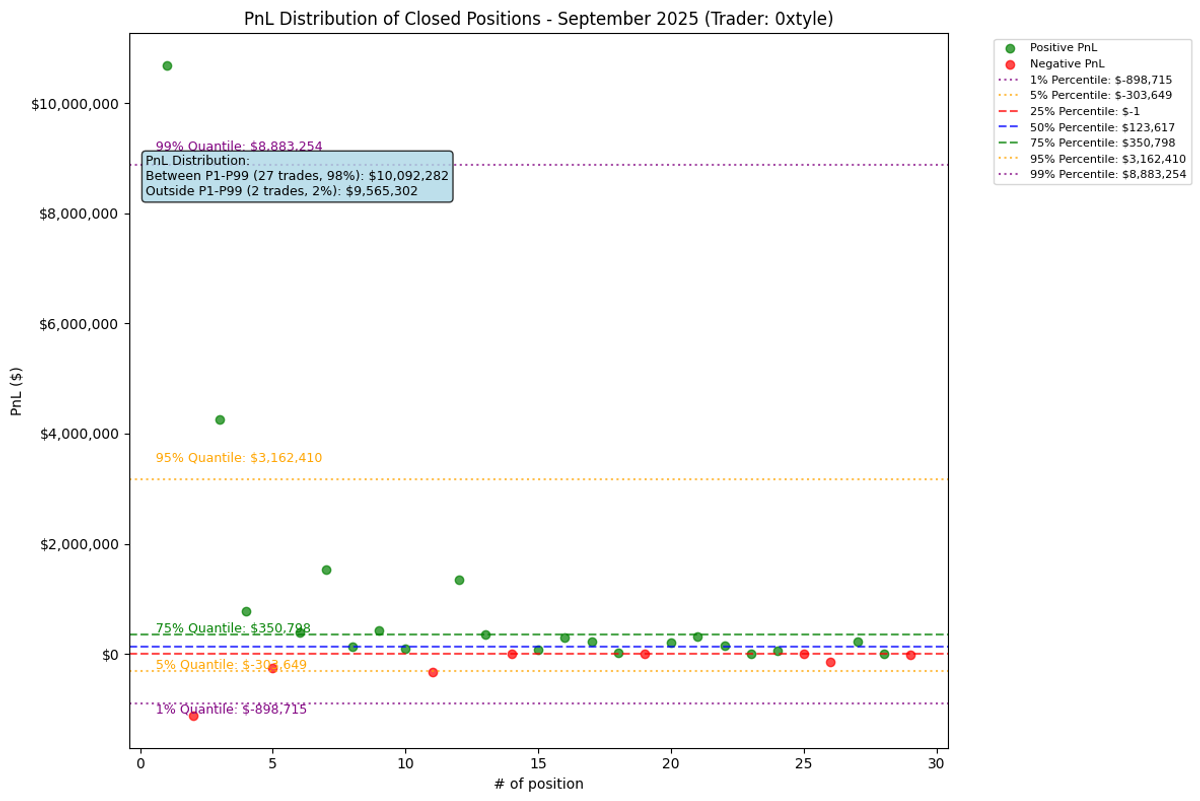The height and width of the screenshot is (801, 1200).
Task: Click the PnL ($) y-axis label
Action: (x=17, y=390)
